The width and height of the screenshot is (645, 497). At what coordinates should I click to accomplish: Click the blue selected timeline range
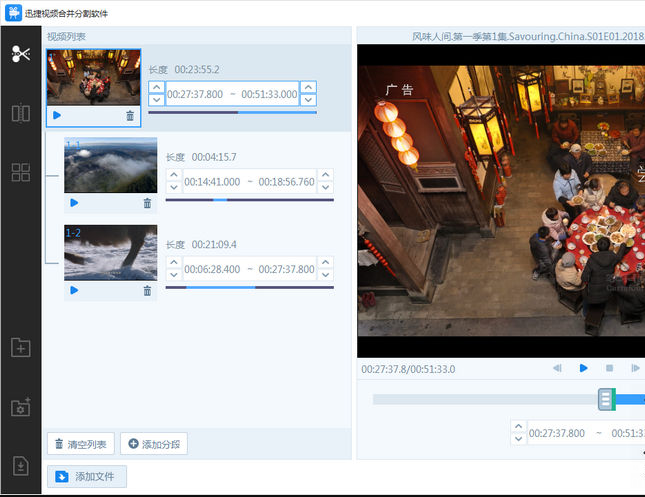(630, 399)
